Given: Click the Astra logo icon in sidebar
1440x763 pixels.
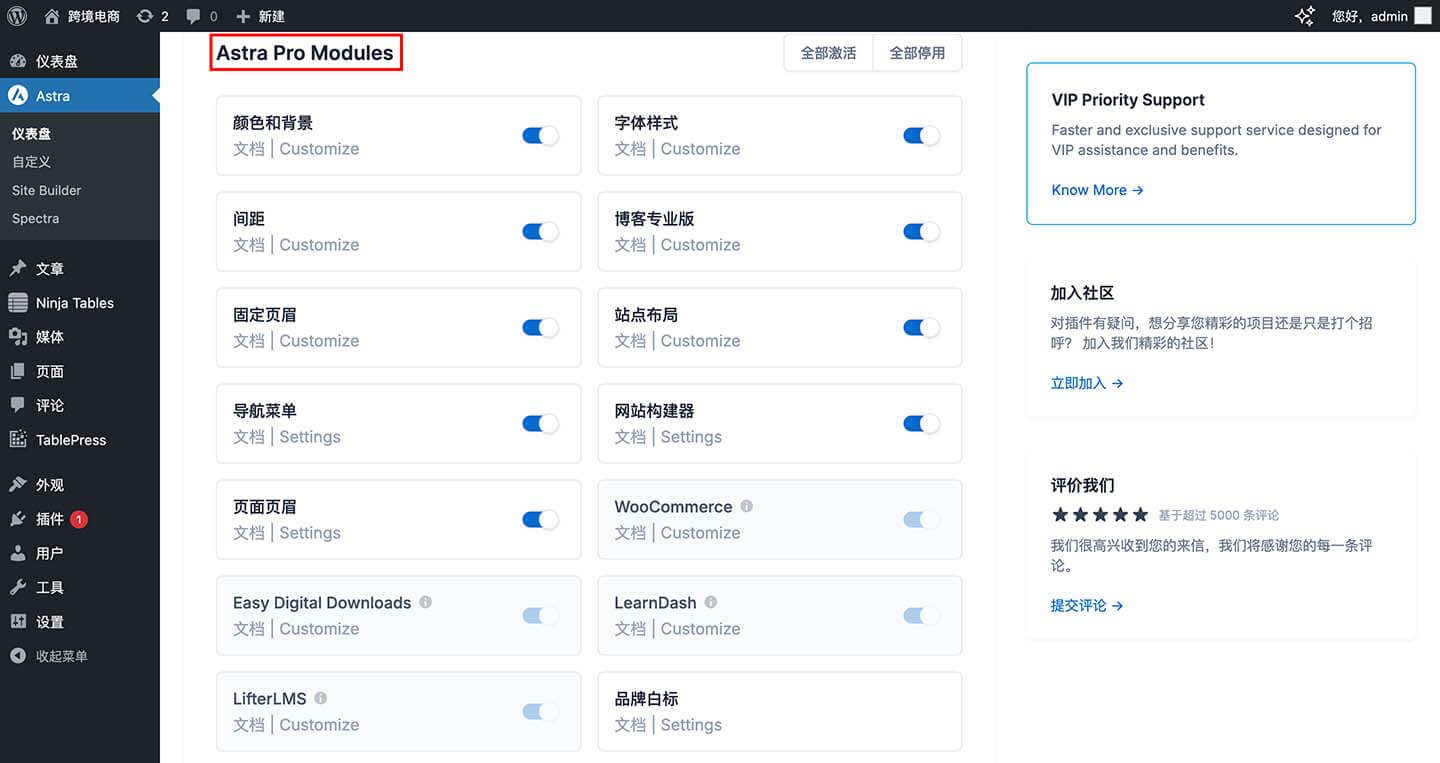Looking at the screenshot, I should click(18, 96).
